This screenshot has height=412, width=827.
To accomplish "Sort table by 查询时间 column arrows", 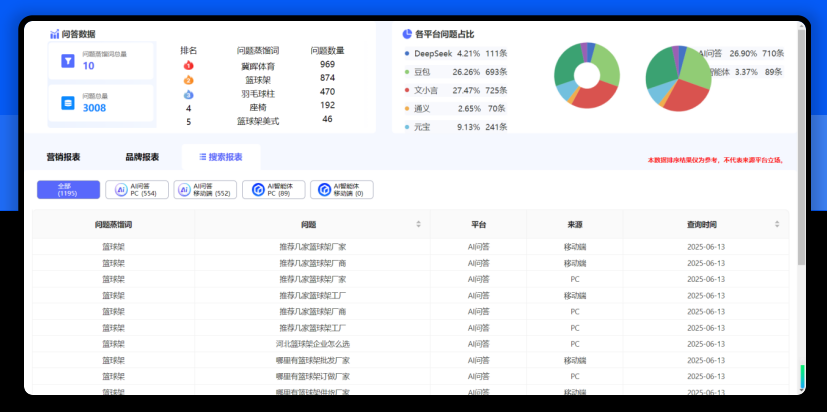I will click(x=777, y=224).
